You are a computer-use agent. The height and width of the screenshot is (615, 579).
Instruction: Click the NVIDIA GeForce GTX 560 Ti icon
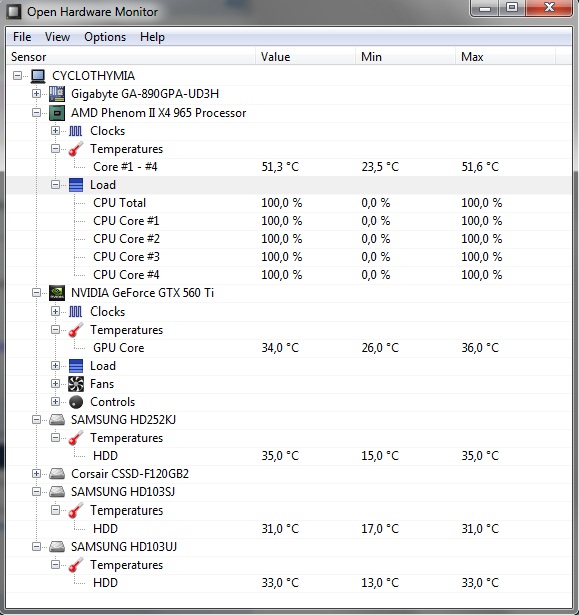[x=57, y=293]
